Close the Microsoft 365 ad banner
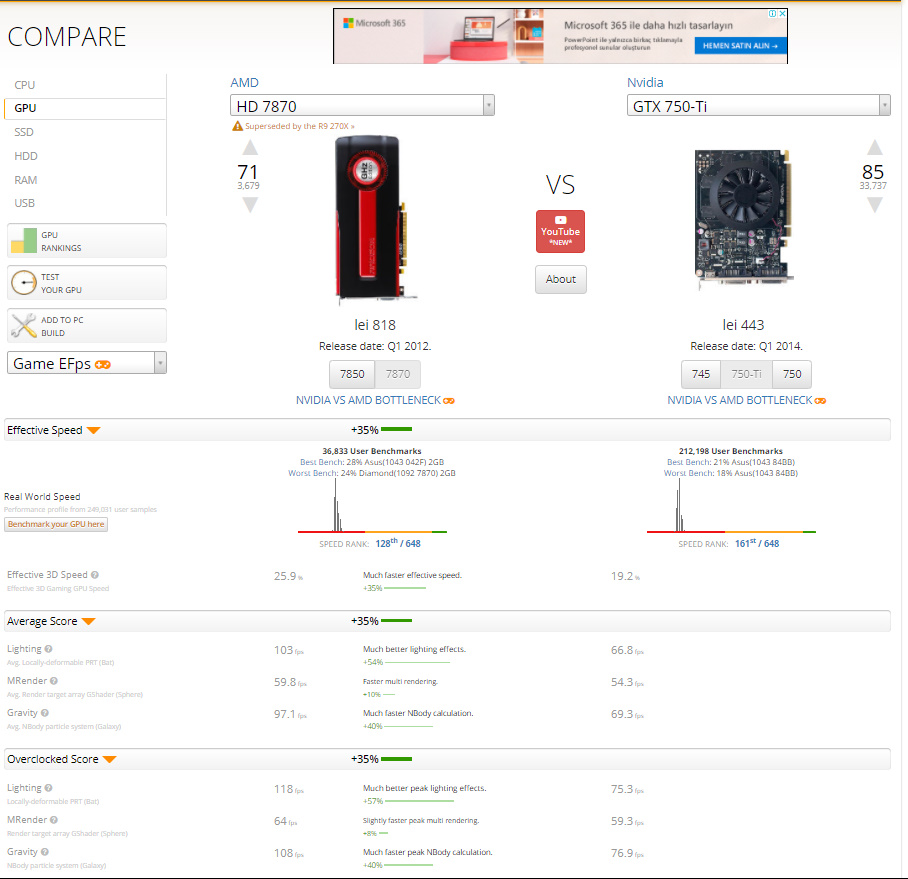This screenshot has height=879, width=908. [782, 13]
